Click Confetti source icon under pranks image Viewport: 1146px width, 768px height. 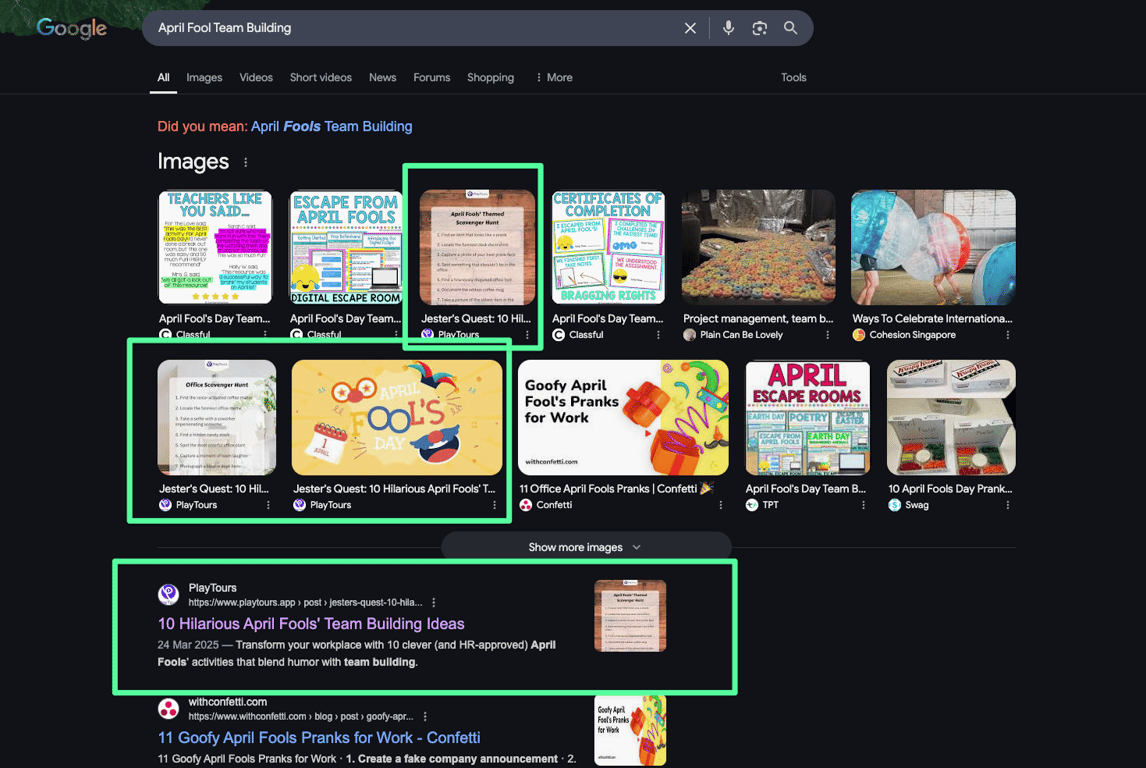(525, 505)
